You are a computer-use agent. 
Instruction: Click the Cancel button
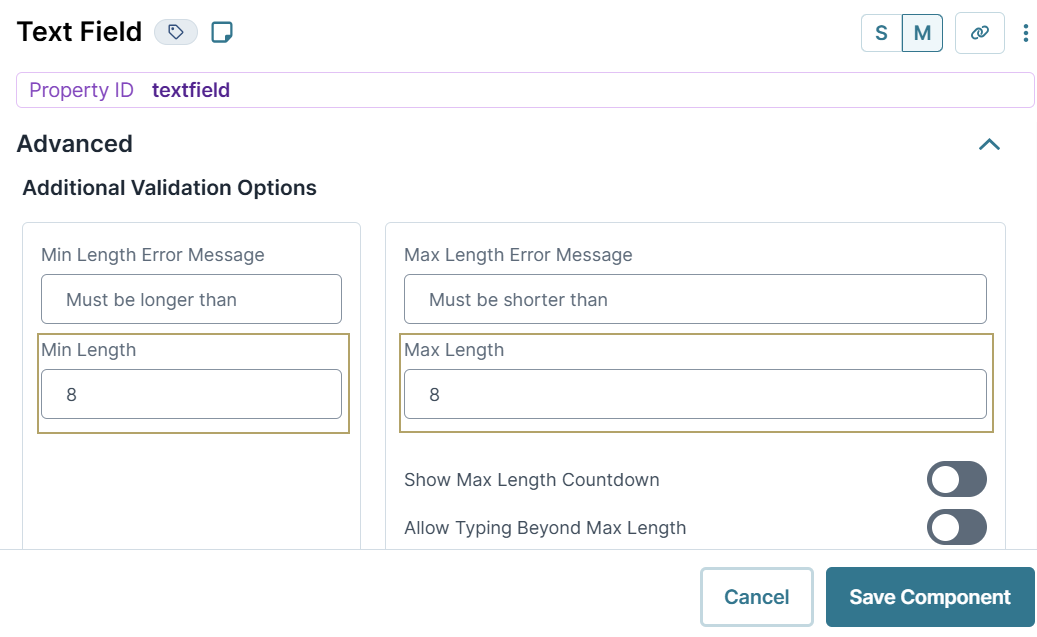[757, 597]
